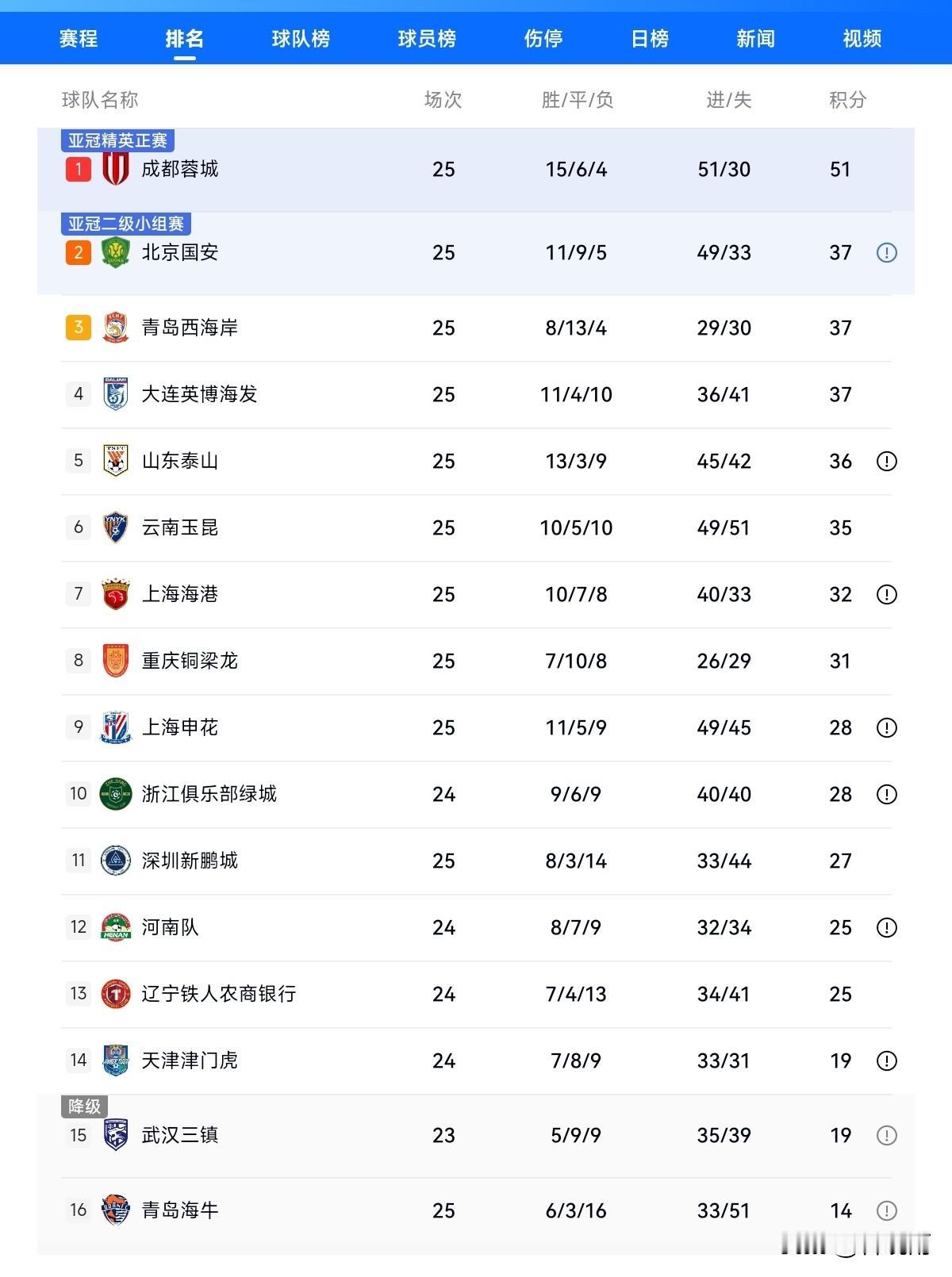This screenshot has width=952, height=1277.
Task: Open team 辽宁铁人农商银行
Action: click(x=219, y=994)
